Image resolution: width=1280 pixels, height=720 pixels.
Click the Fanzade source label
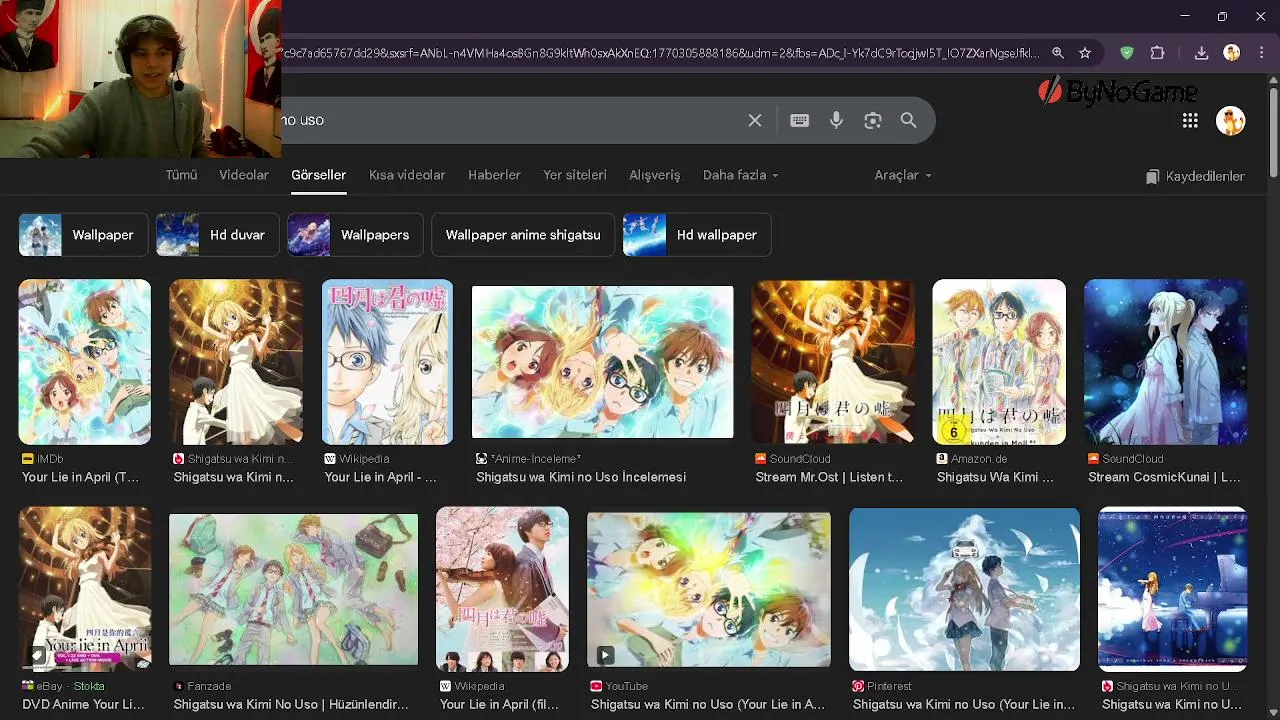pyautogui.click(x=202, y=686)
